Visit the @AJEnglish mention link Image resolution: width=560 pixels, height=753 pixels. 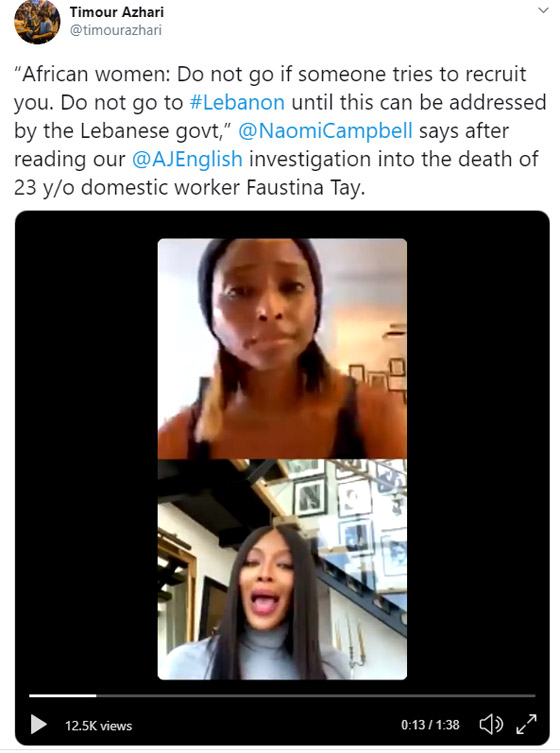click(x=187, y=159)
